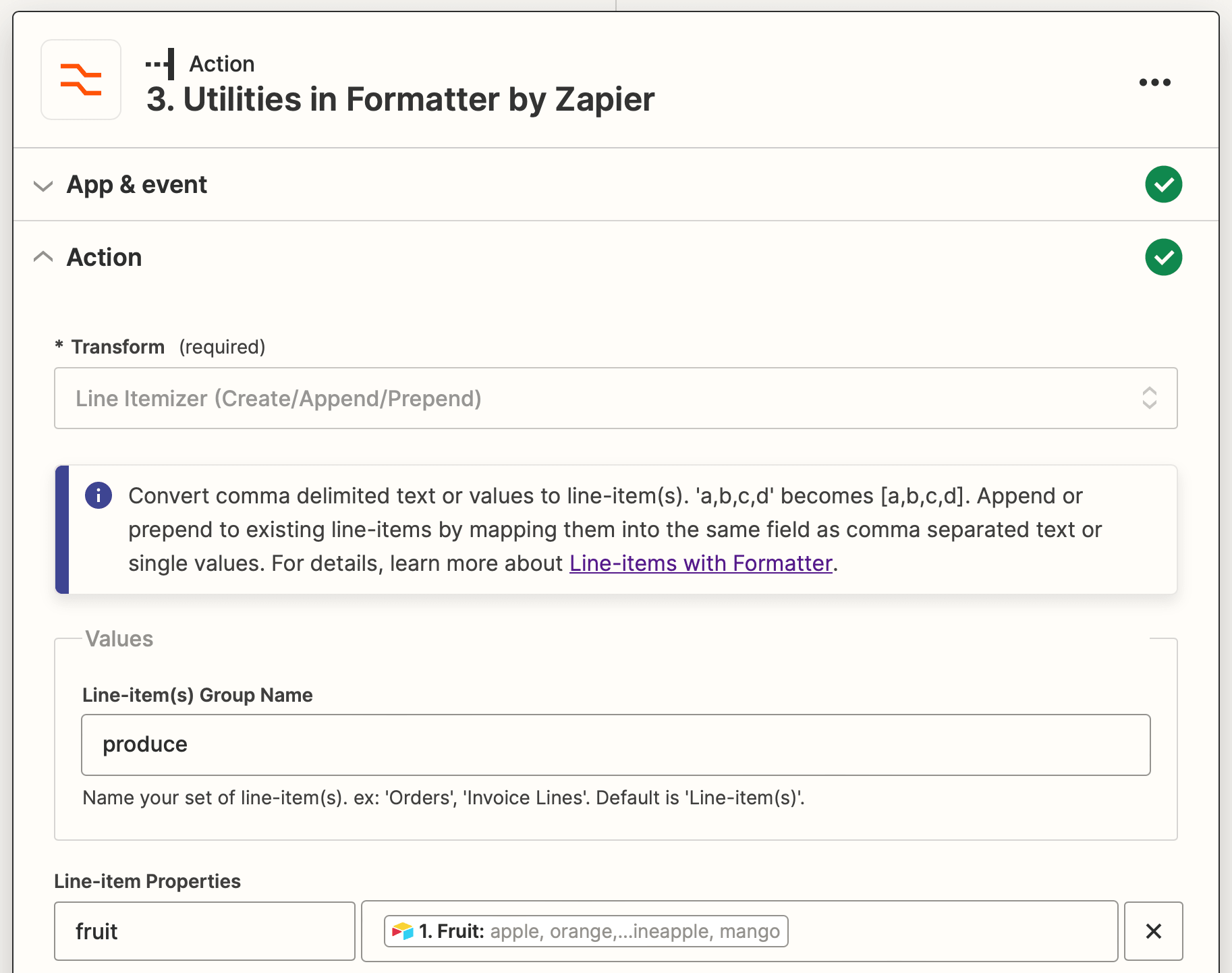Expand the App & event section
The height and width of the screenshot is (973, 1232).
[43, 185]
